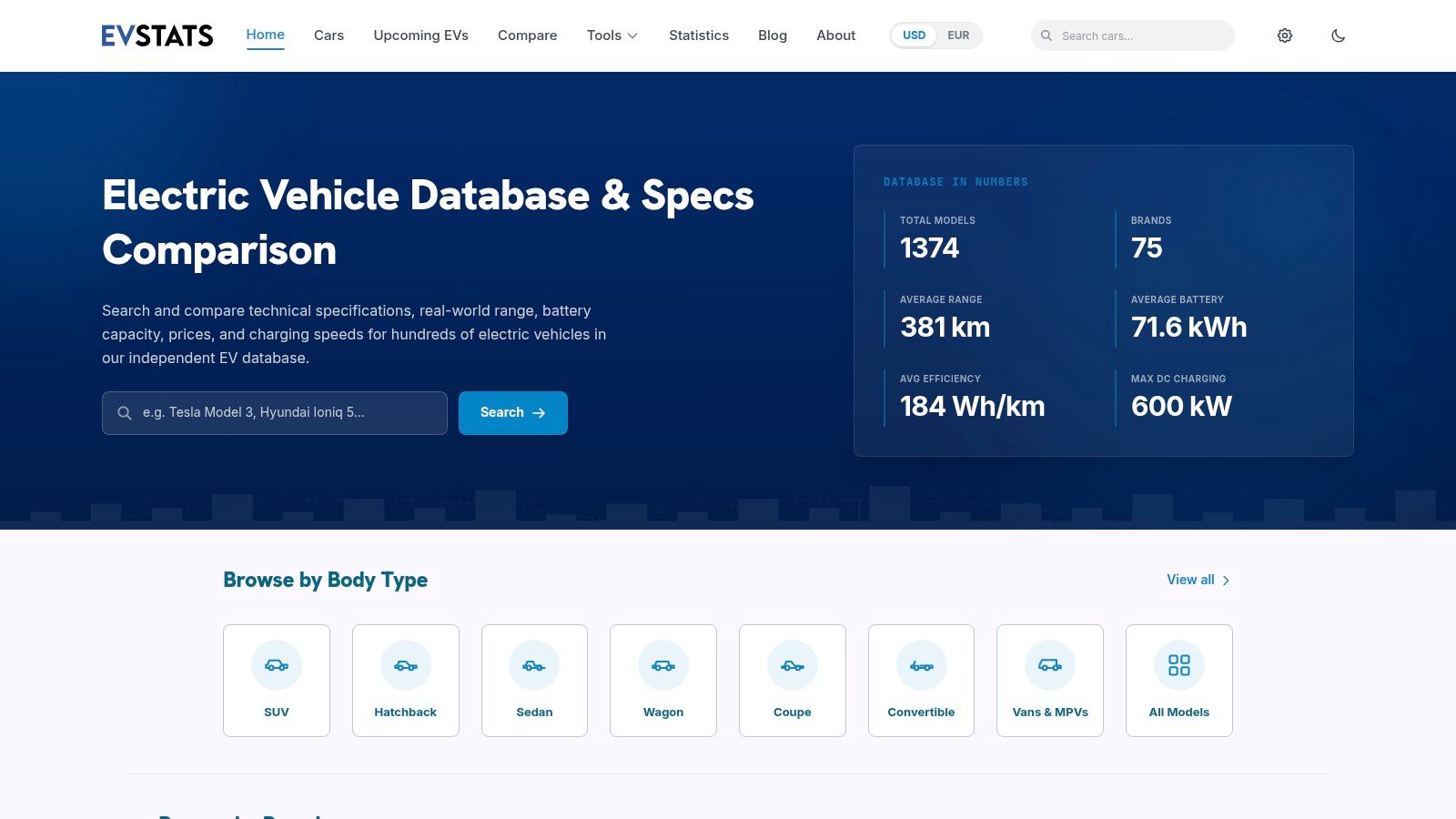
Task: Open the Compare nav item
Action: coord(527,35)
